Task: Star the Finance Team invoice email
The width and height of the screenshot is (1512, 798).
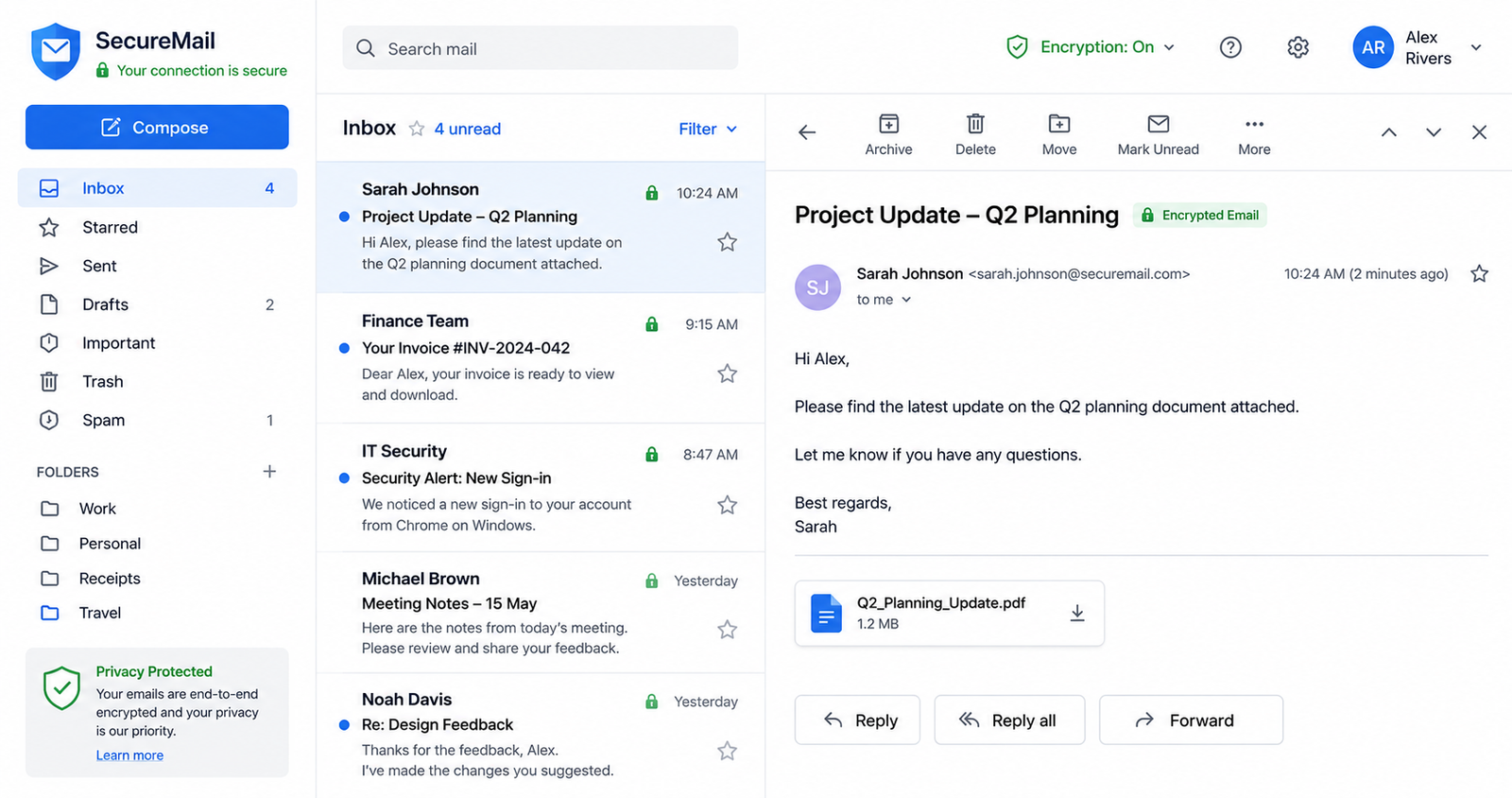Action: [727, 374]
